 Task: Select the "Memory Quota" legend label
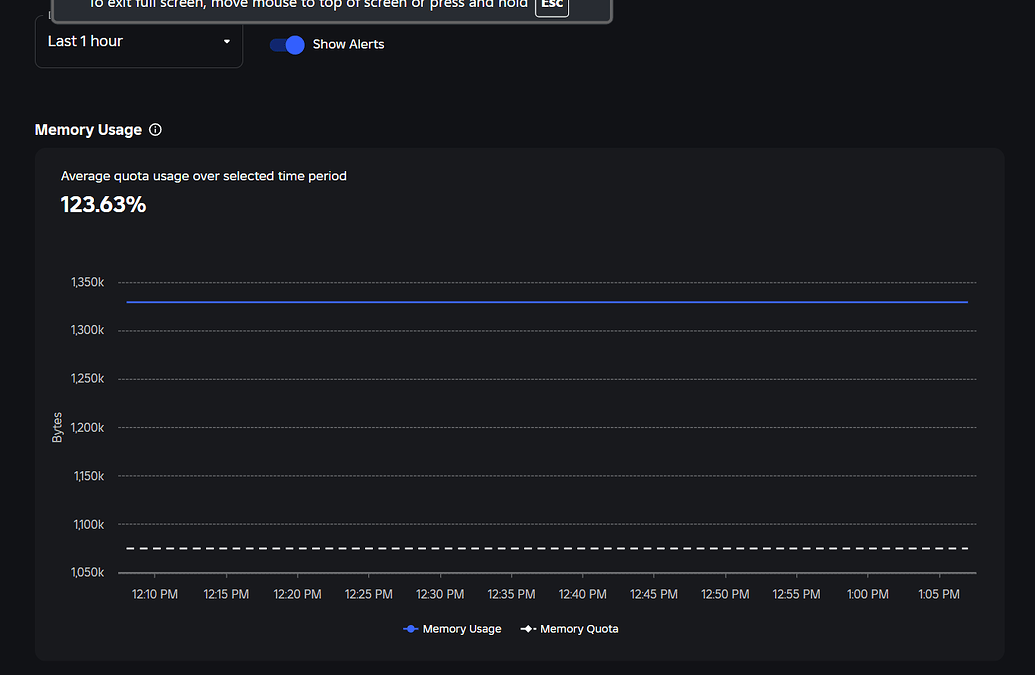579,629
